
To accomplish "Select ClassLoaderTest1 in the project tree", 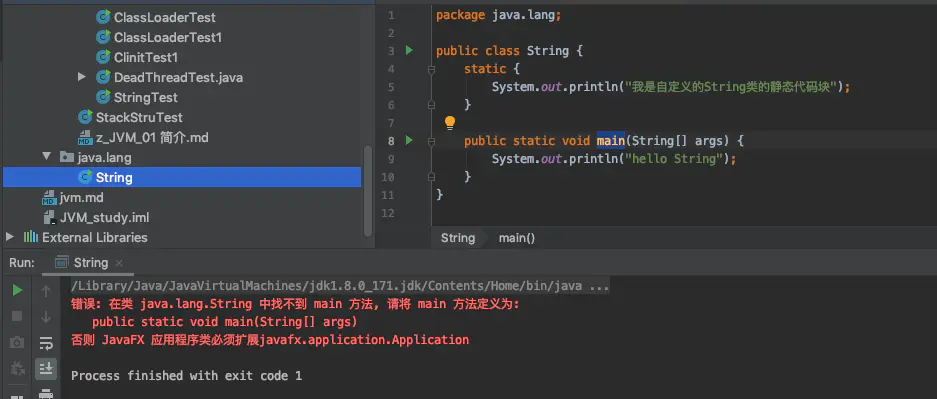I will (168, 37).
